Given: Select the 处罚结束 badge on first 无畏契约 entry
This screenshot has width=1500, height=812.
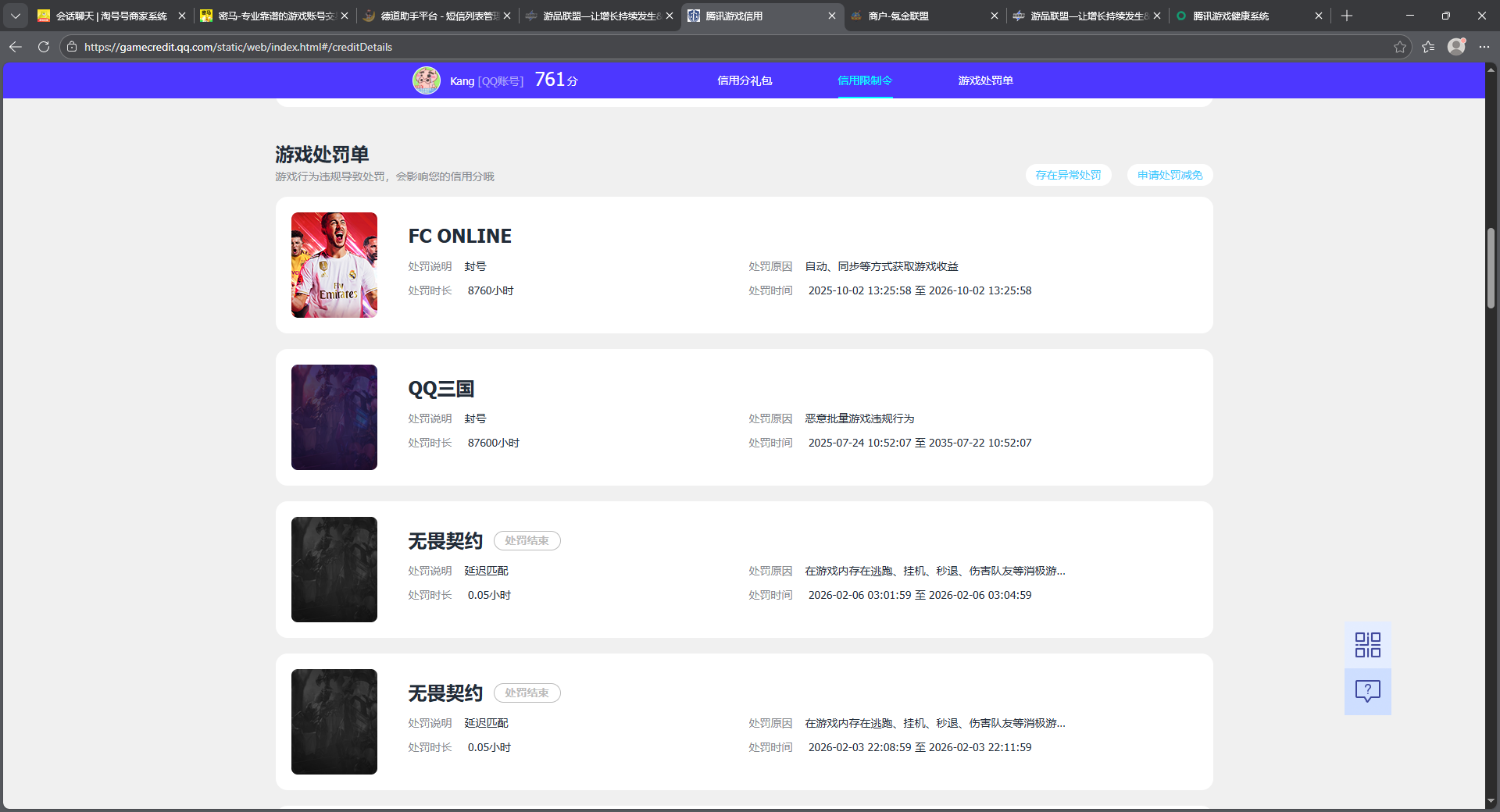Looking at the screenshot, I should click(x=527, y=540).
